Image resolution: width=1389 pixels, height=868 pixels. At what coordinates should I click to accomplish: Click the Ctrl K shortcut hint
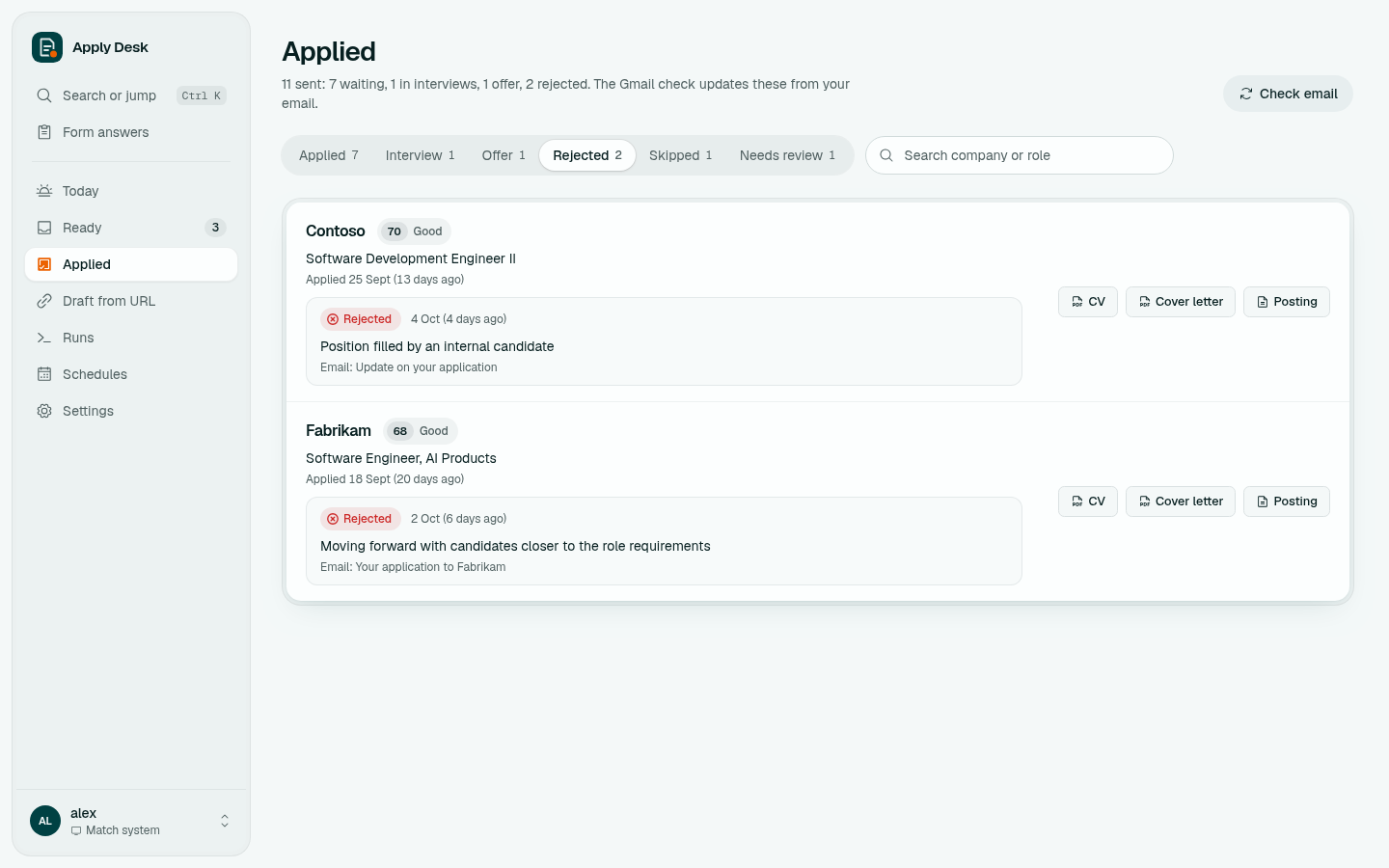point(202,95)
